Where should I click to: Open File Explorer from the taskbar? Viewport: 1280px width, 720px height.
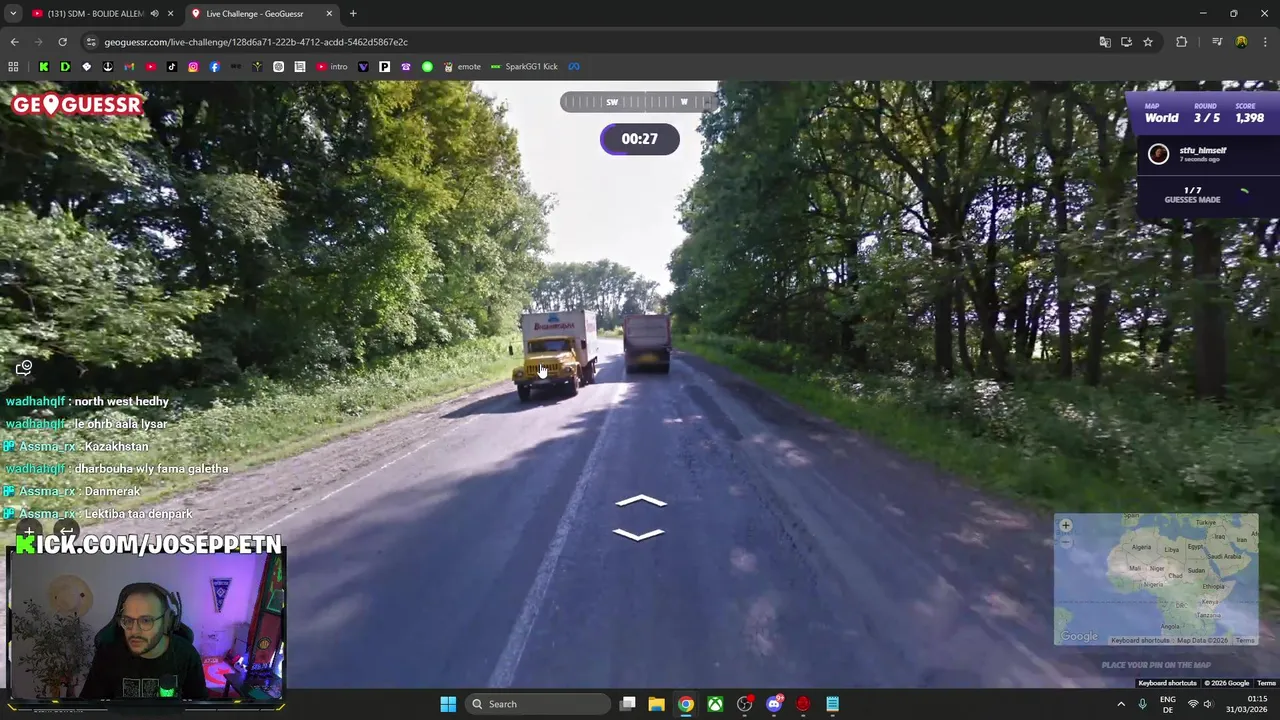pos(656,704)
